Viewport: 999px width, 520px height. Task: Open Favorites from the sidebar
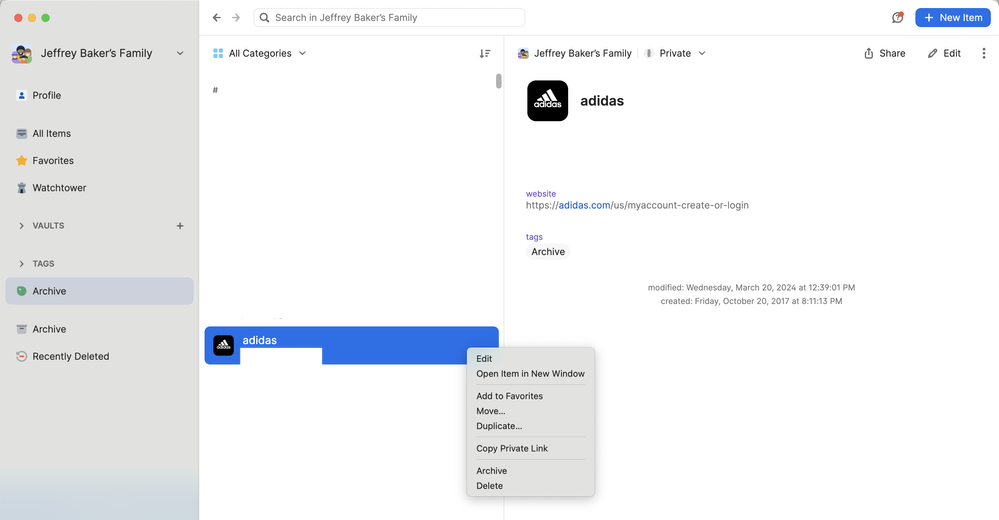52,161
